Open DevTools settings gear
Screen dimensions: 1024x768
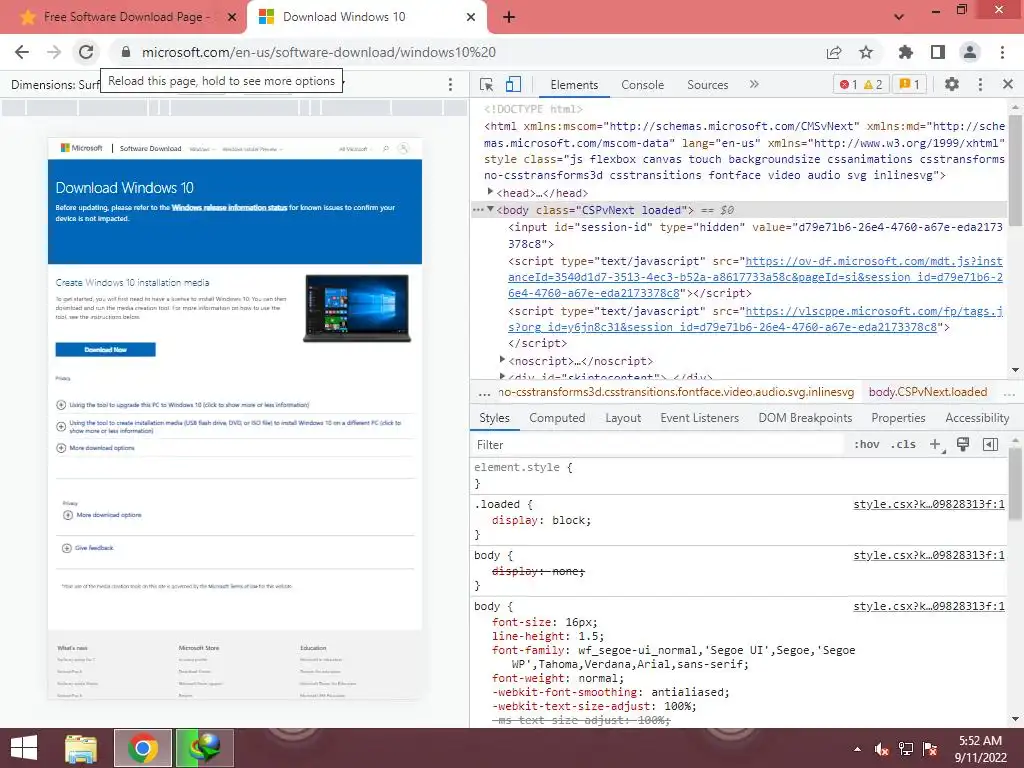pos(952,84)
